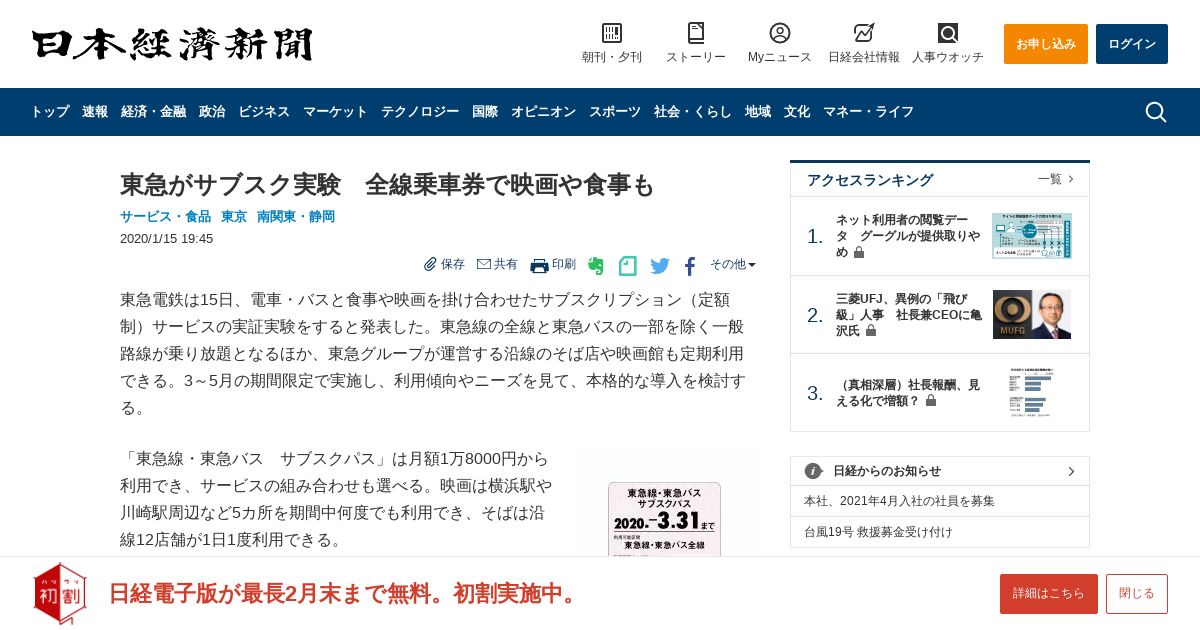1200x630 pixels.
Task: Click the MUFG ranking 2 thumbnail
Action: tap(1032, 315)
